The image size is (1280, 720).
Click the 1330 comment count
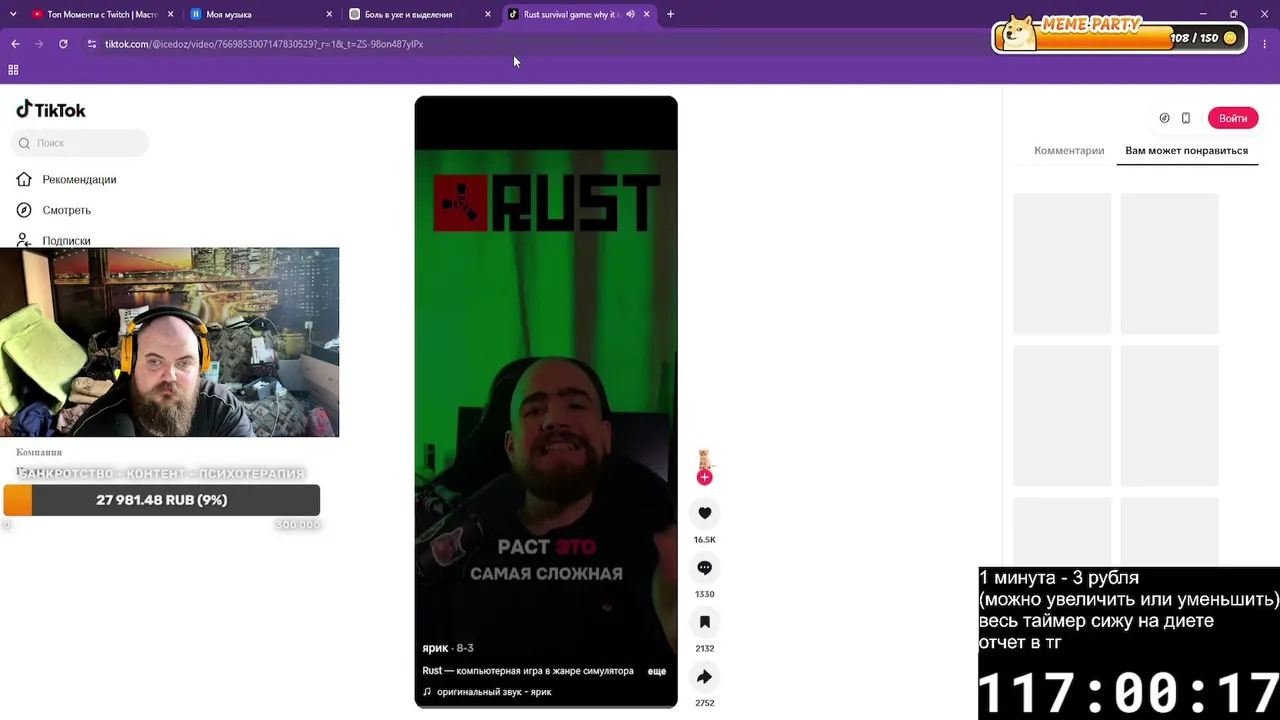[704, 594]
